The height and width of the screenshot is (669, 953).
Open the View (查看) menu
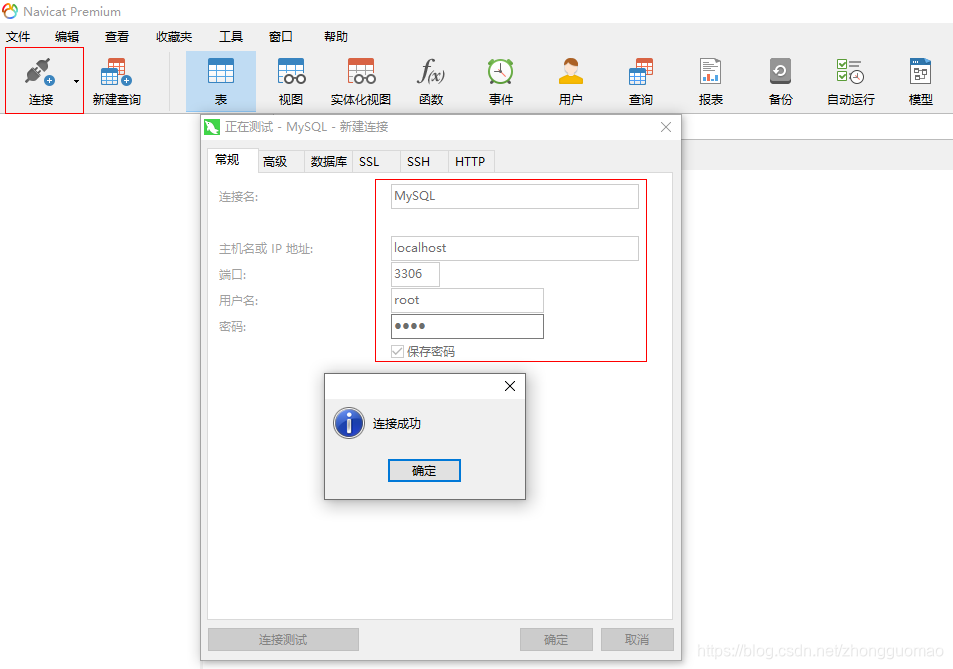coord(117,36)
